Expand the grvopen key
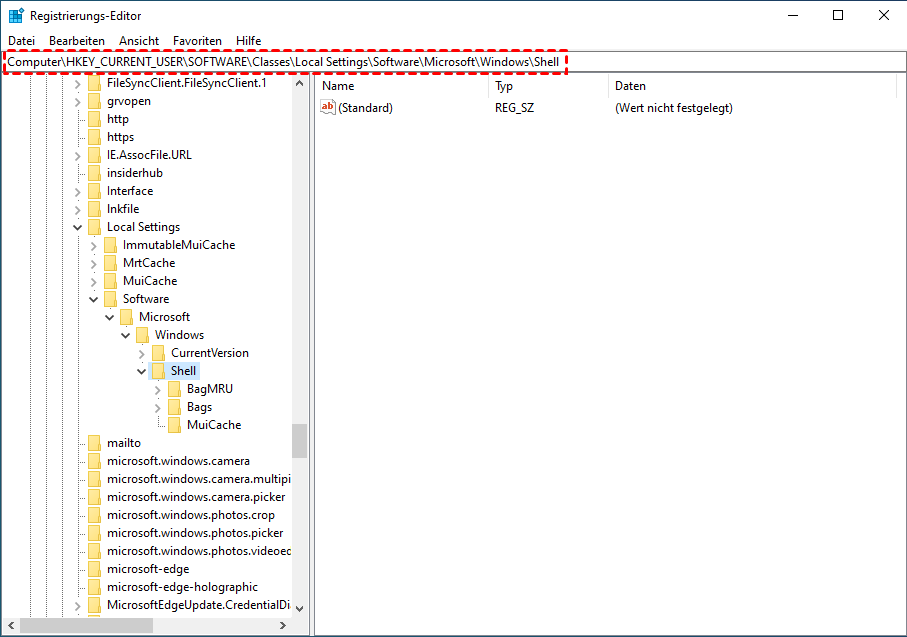This screenshot has width=907, height=637. tap(78, 102)
